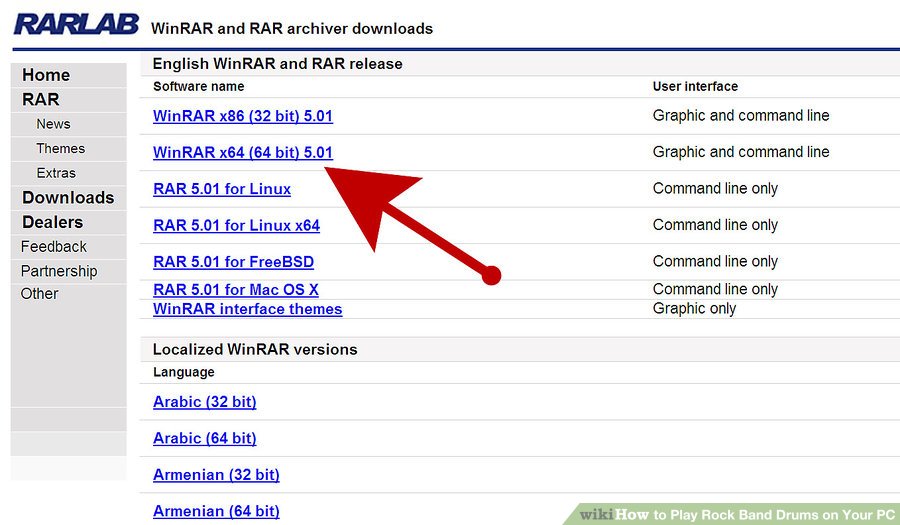Click the RARLAB logo

point(76,24)
